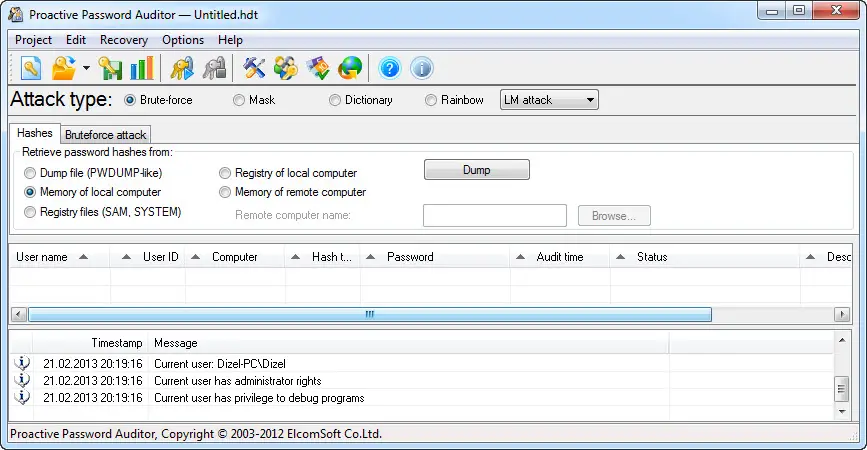Open the Recovery menu
Screen dimensions: 867x450
coord(124,40)
